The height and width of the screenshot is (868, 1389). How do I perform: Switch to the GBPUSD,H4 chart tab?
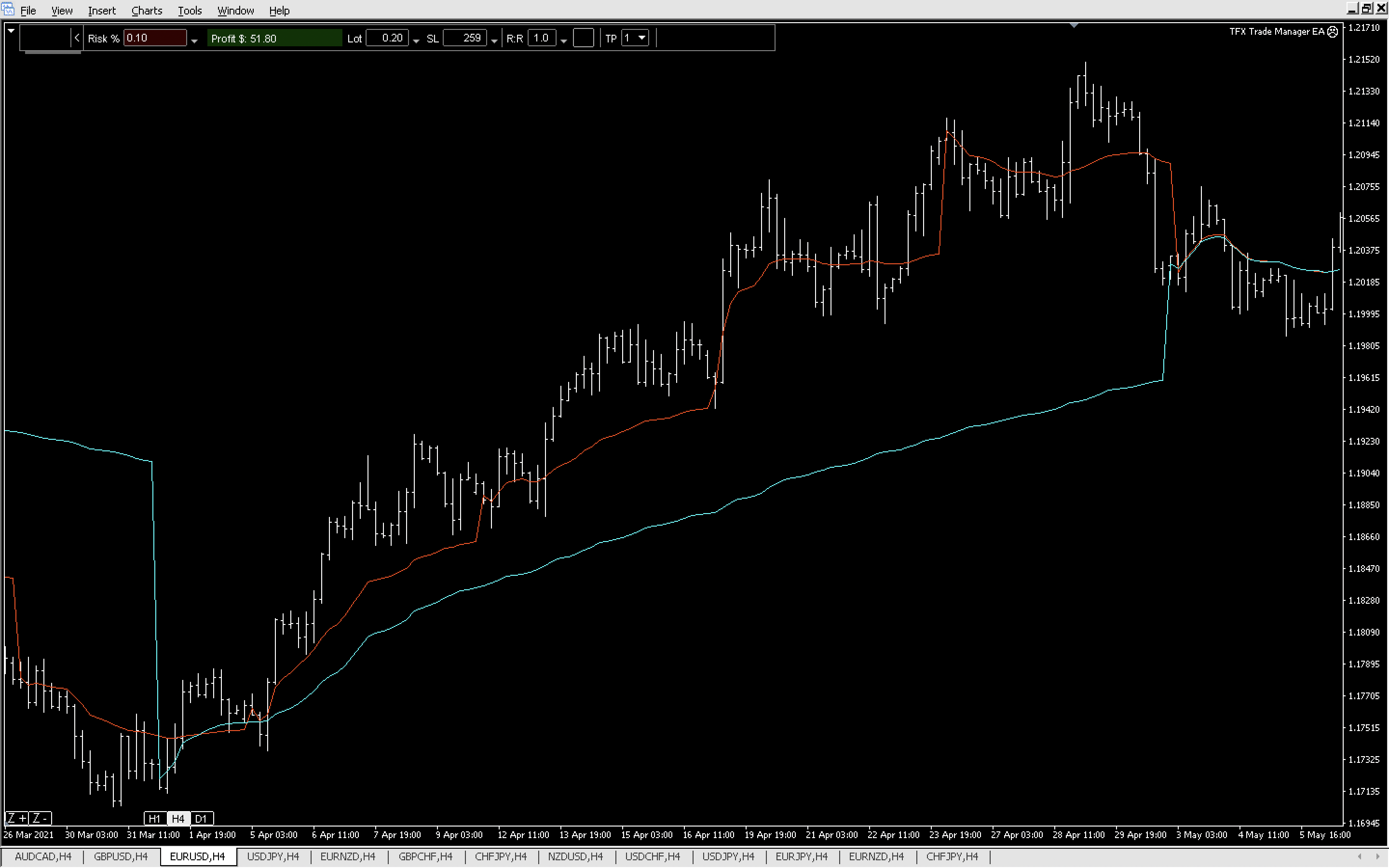pos(121,856)
